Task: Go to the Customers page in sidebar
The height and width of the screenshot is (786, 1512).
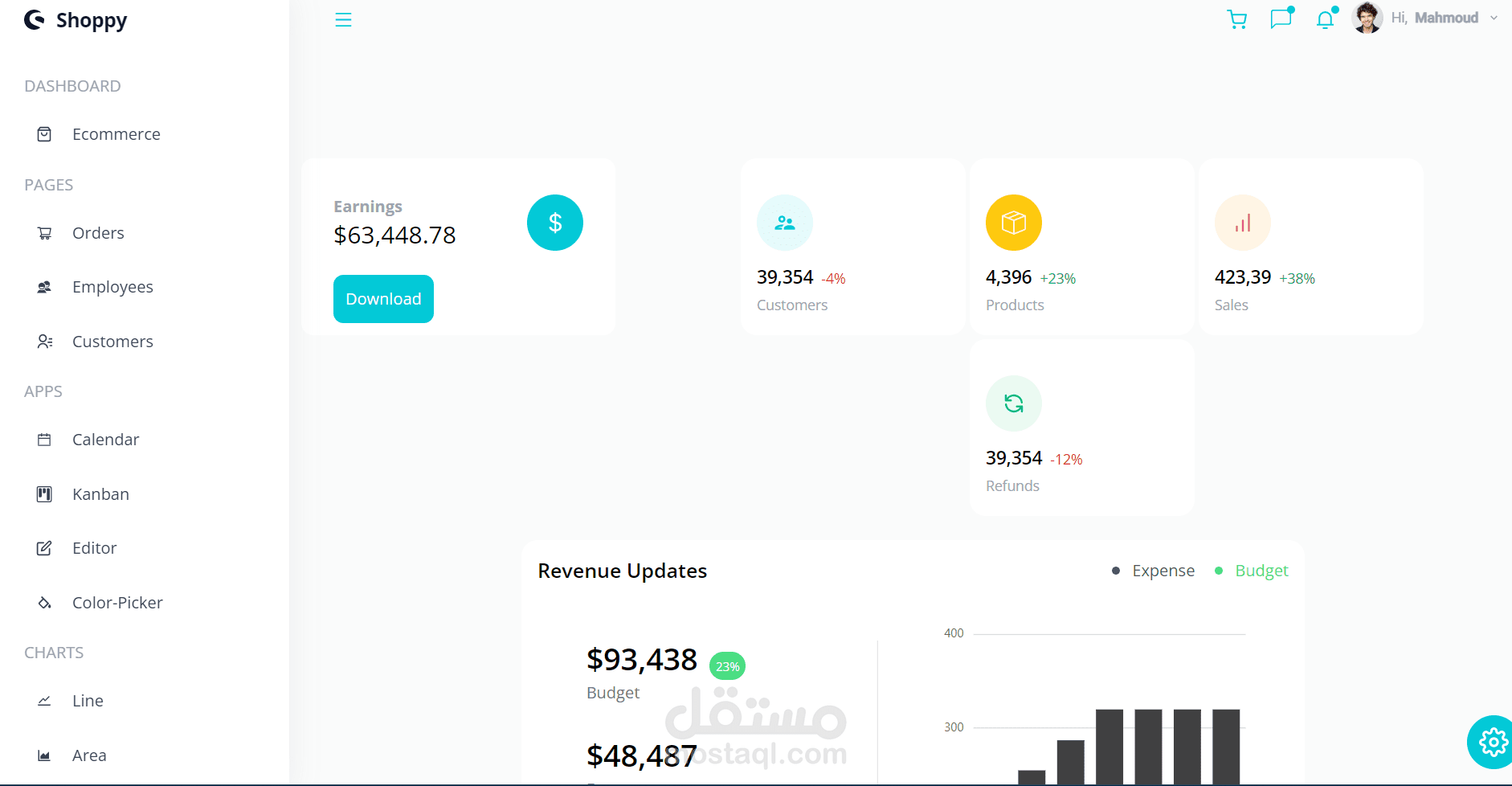Action: click(x=112, y=342)
